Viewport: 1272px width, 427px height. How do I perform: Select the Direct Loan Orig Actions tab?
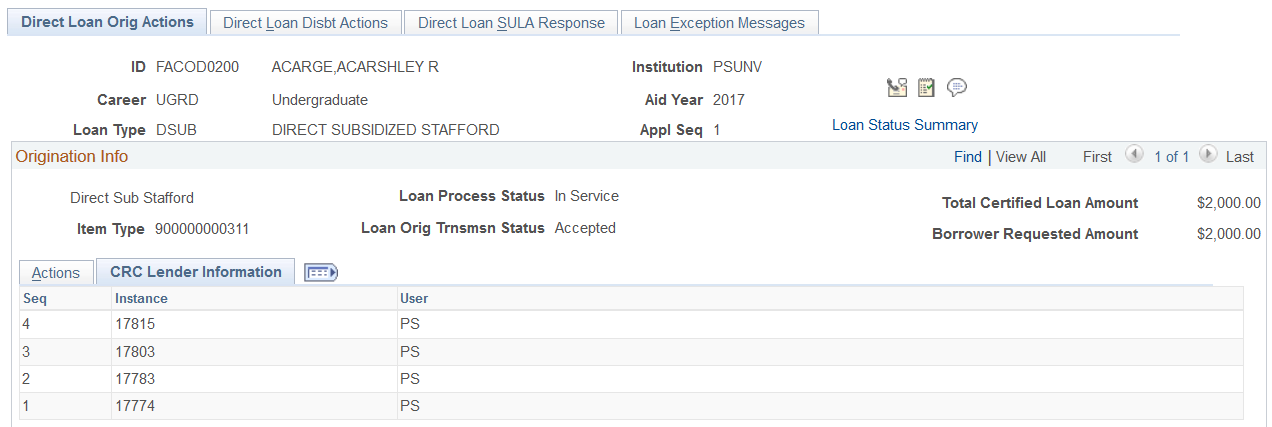[x=107, y=22]
